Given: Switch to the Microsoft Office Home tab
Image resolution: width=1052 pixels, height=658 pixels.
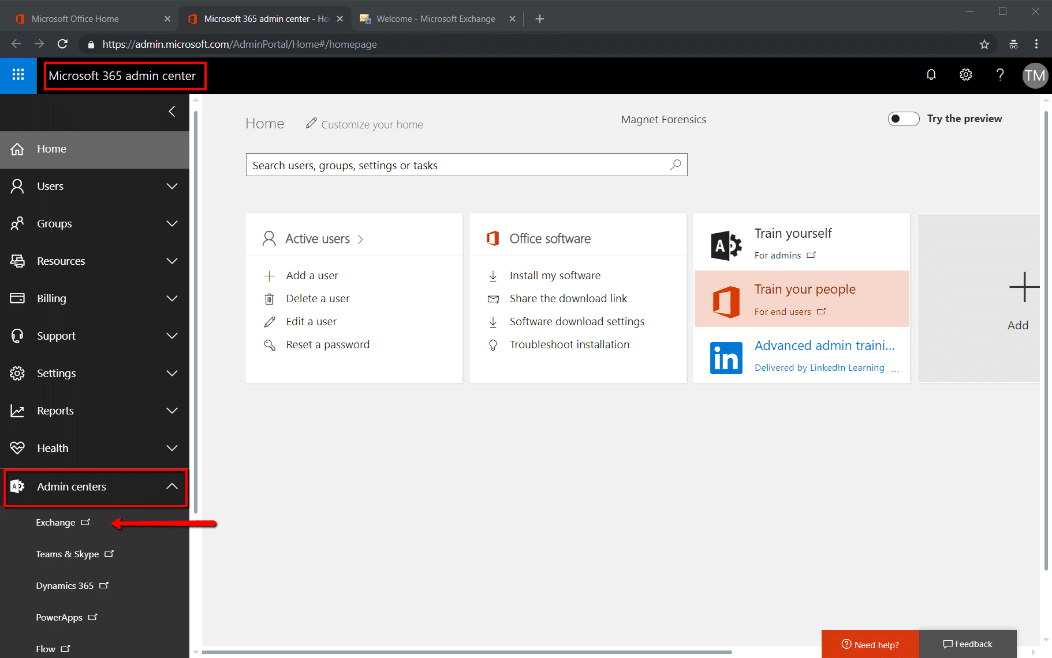Looking at the screenshot, I should (75, 19).
